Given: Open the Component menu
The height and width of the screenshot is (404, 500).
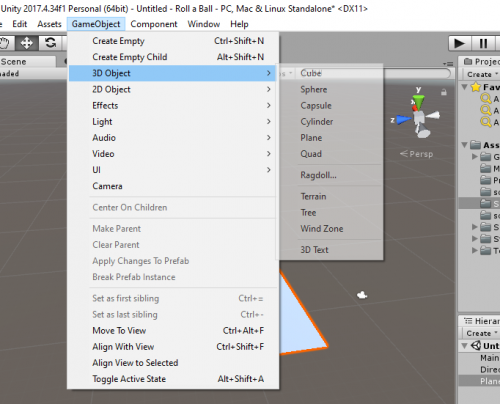Looking at the screenshot, I should (x=154, y=24).
